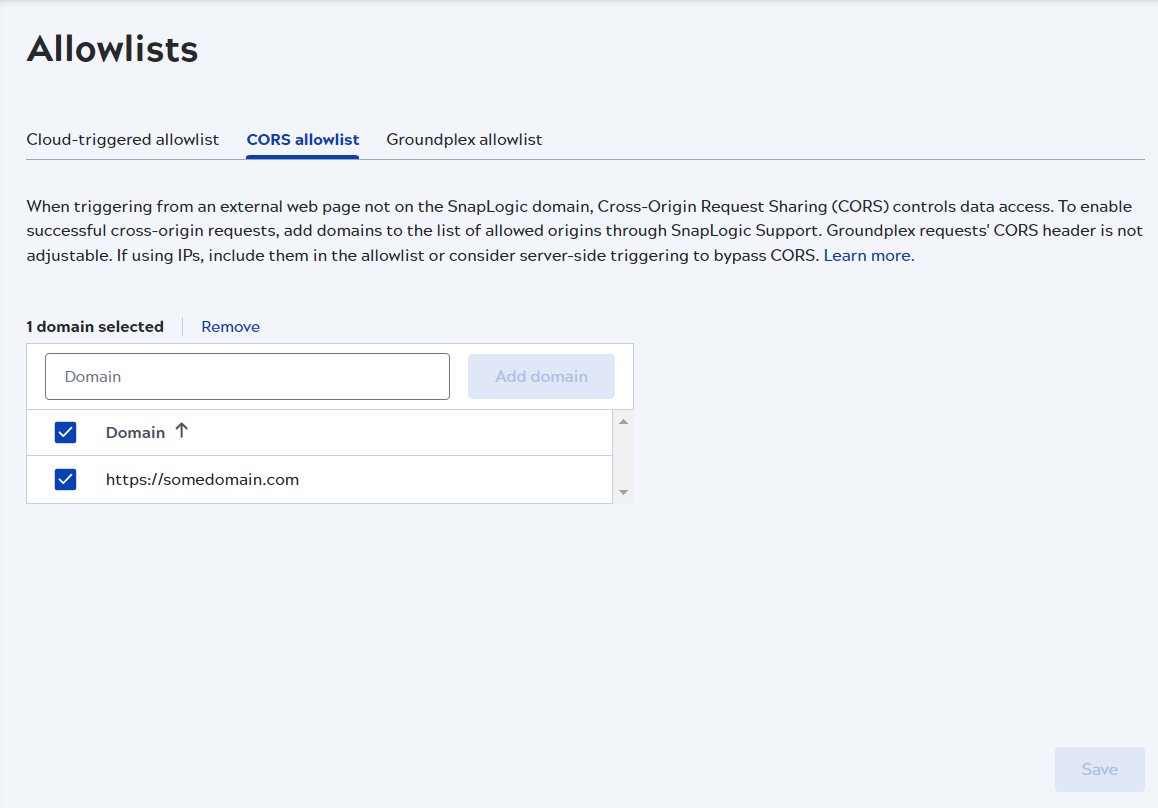Toggle the checkbox in the table header
This screenshot has width=1158, height=808.
click(65, 432)
